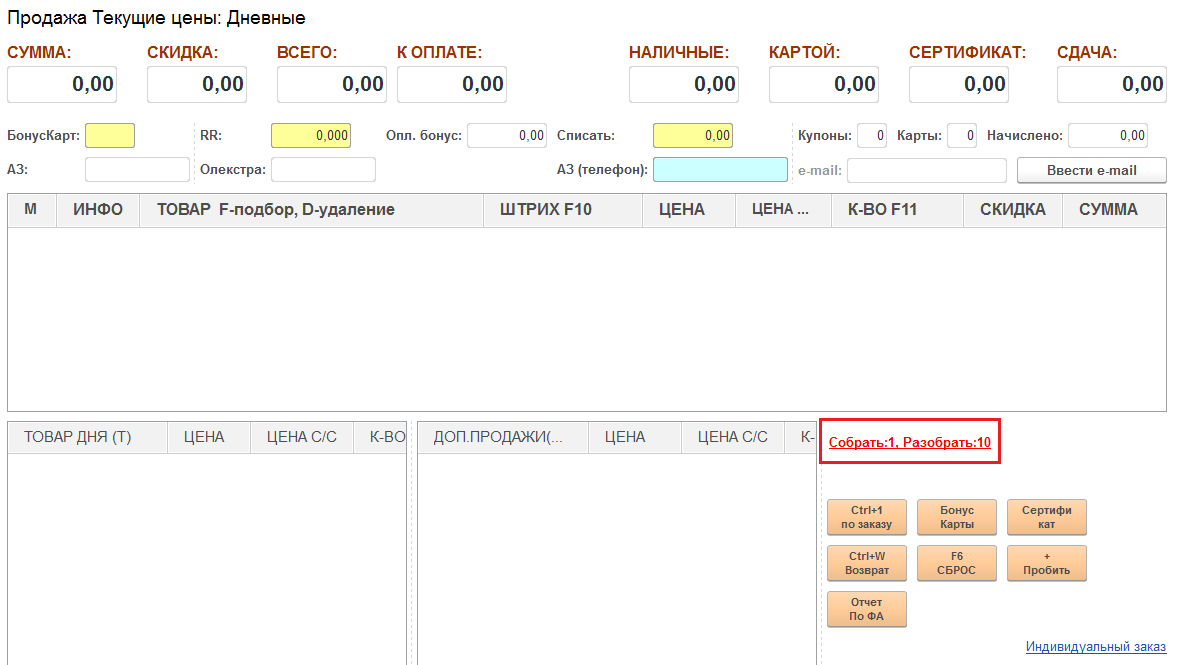Follow the 'Индивидуальный заказ' link
The height and width of the screenshot is (665, 1182).
pyautogui.click(x=1095, y=647)
